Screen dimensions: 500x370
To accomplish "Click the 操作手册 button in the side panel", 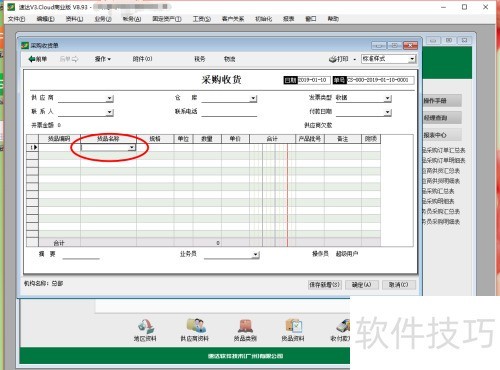I will pyautogui.click(x=442, y=101).
